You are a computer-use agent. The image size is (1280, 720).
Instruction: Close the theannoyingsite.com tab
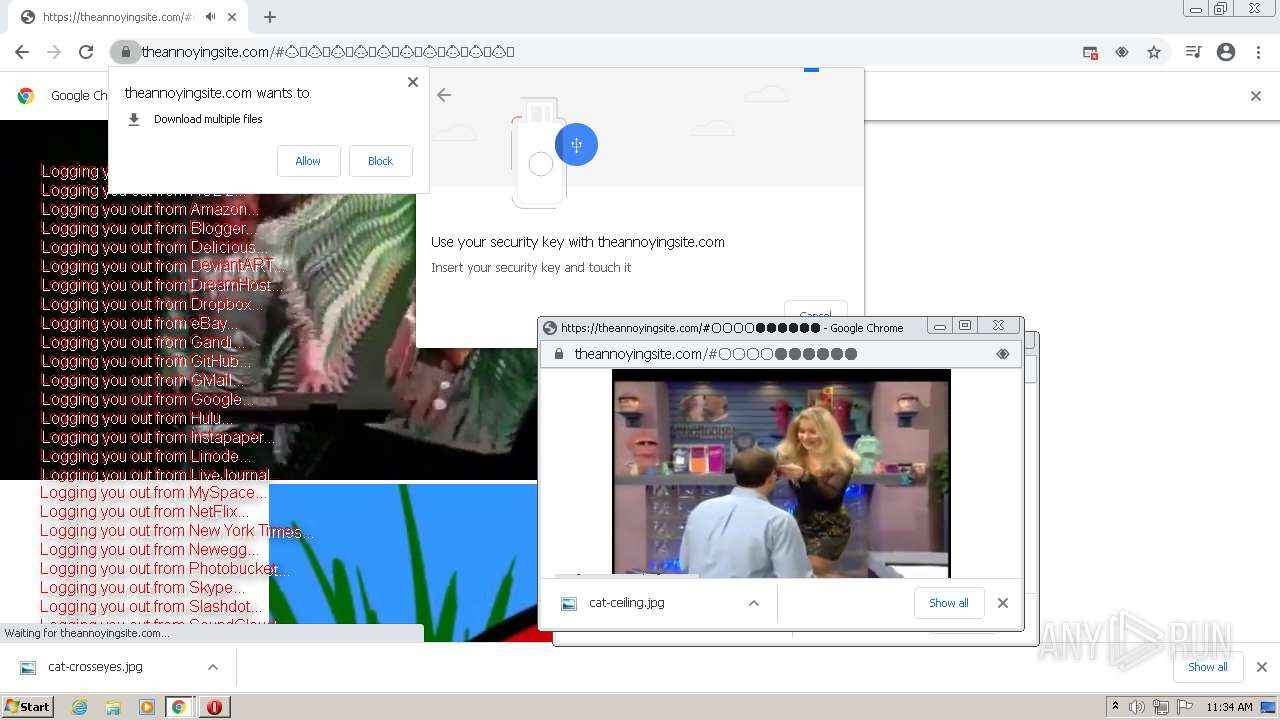point(233,17)
